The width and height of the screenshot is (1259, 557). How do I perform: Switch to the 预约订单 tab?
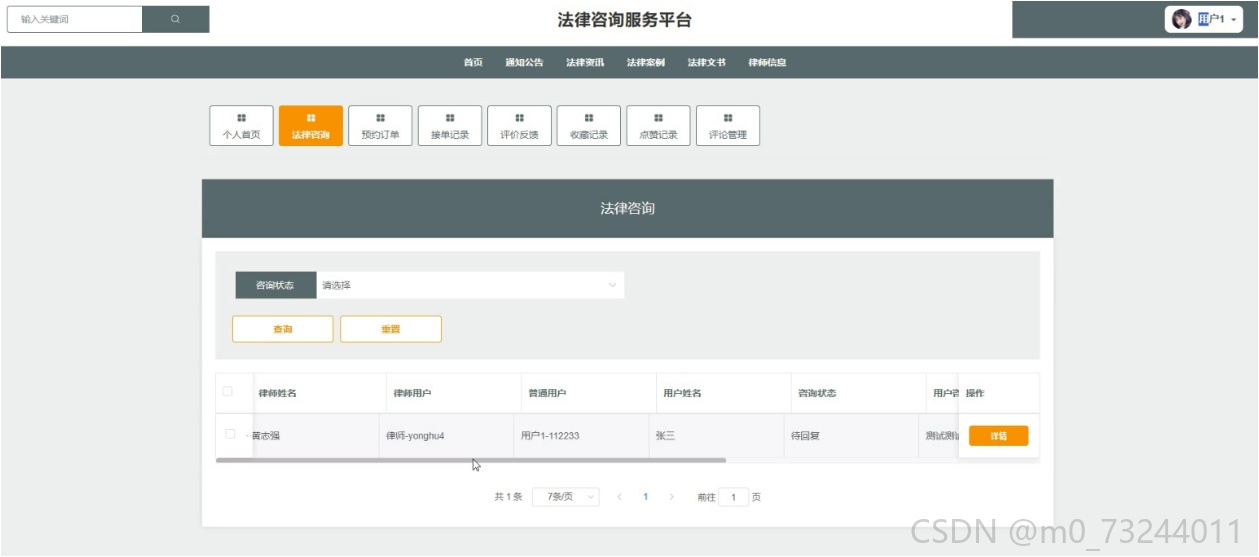coord(380,126)
